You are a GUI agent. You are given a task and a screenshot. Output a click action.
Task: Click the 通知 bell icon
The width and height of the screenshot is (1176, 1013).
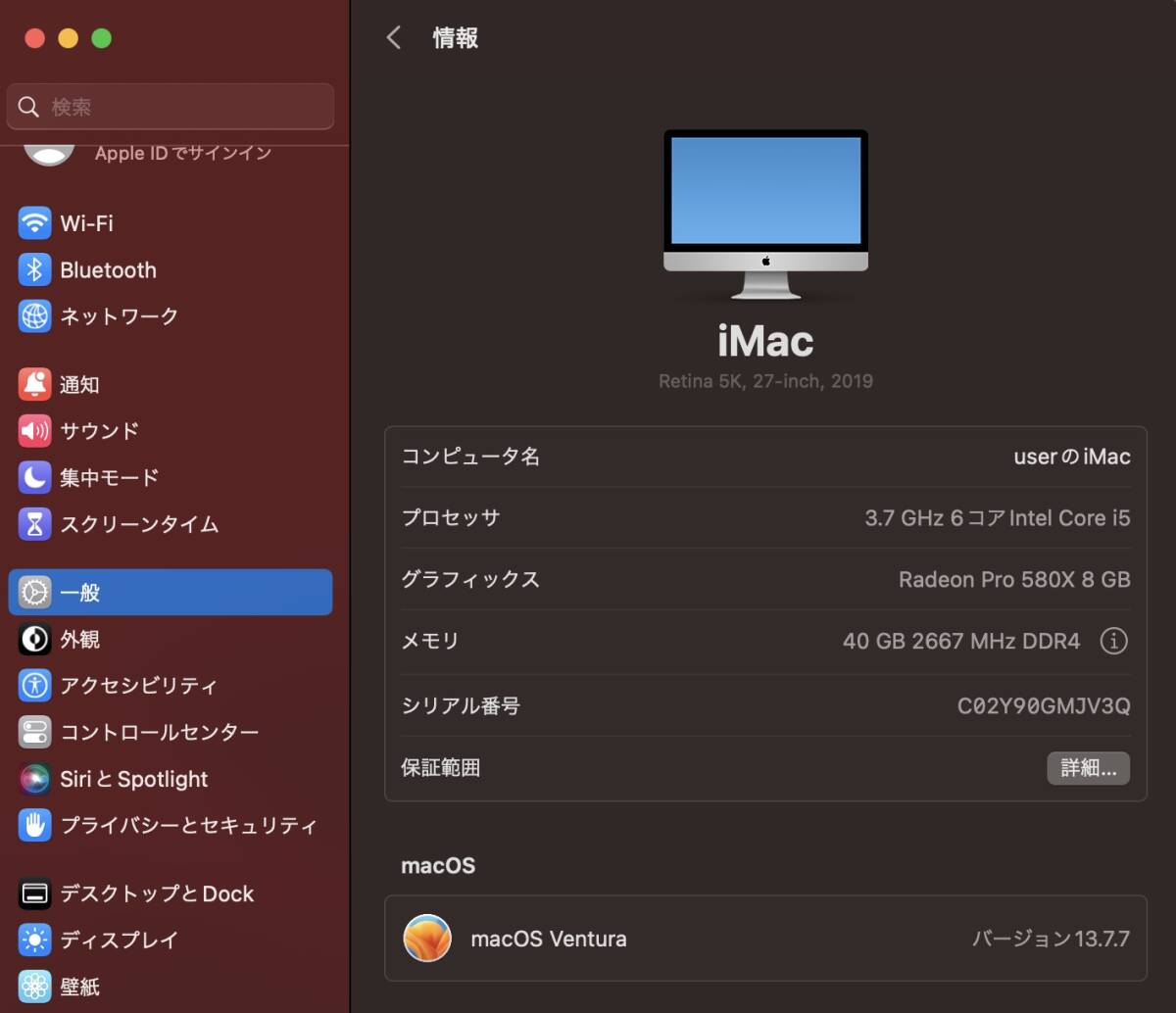pos(34,385)
